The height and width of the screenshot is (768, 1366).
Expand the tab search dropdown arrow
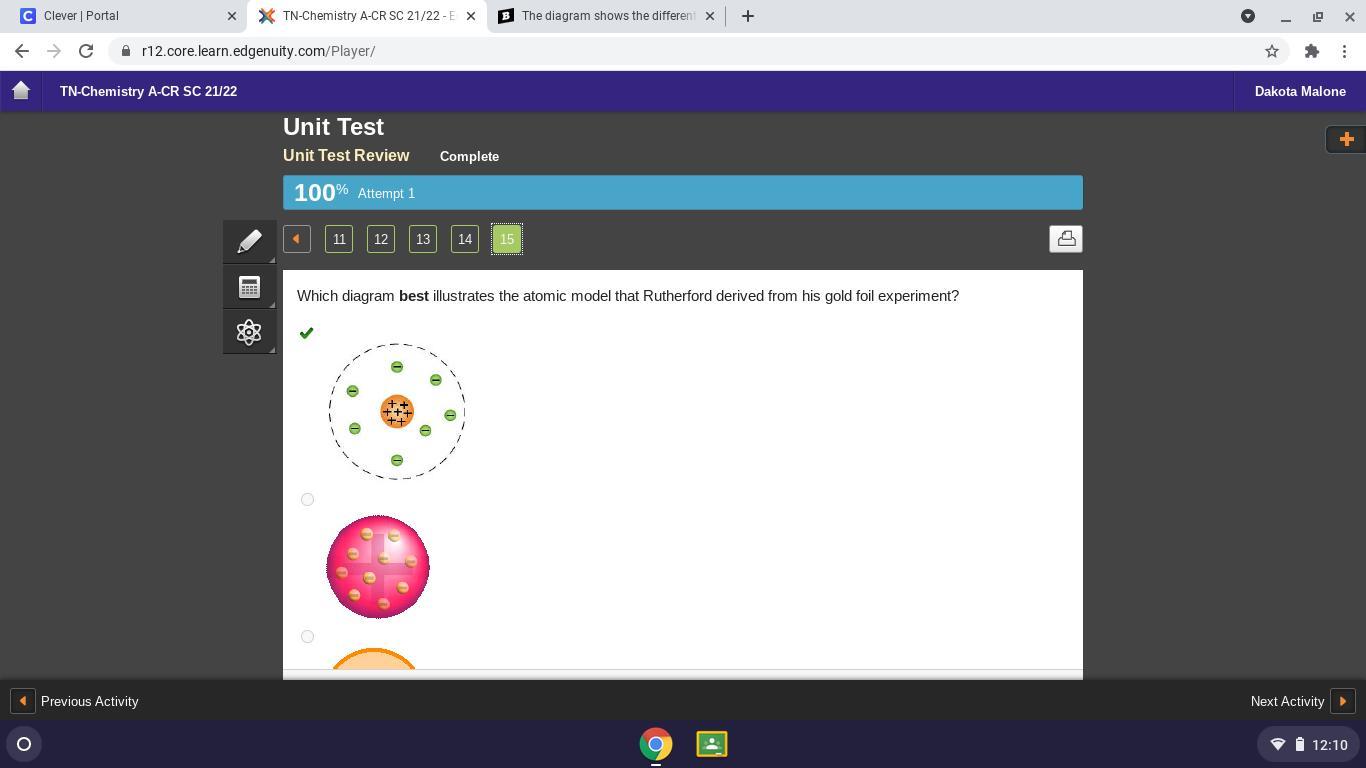(x=1247, y=16)
